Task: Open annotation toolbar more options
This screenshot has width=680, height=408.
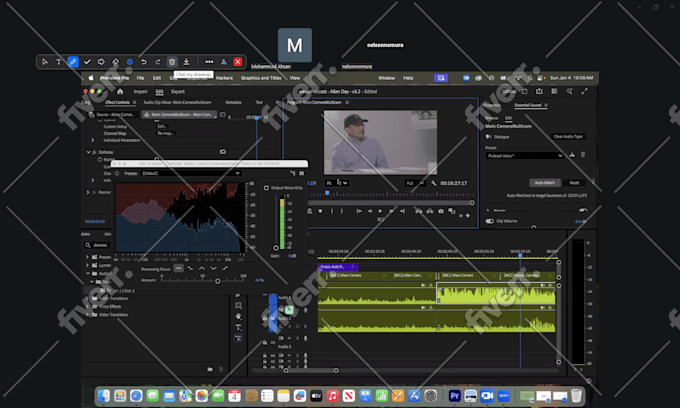Action: [209, 62]
